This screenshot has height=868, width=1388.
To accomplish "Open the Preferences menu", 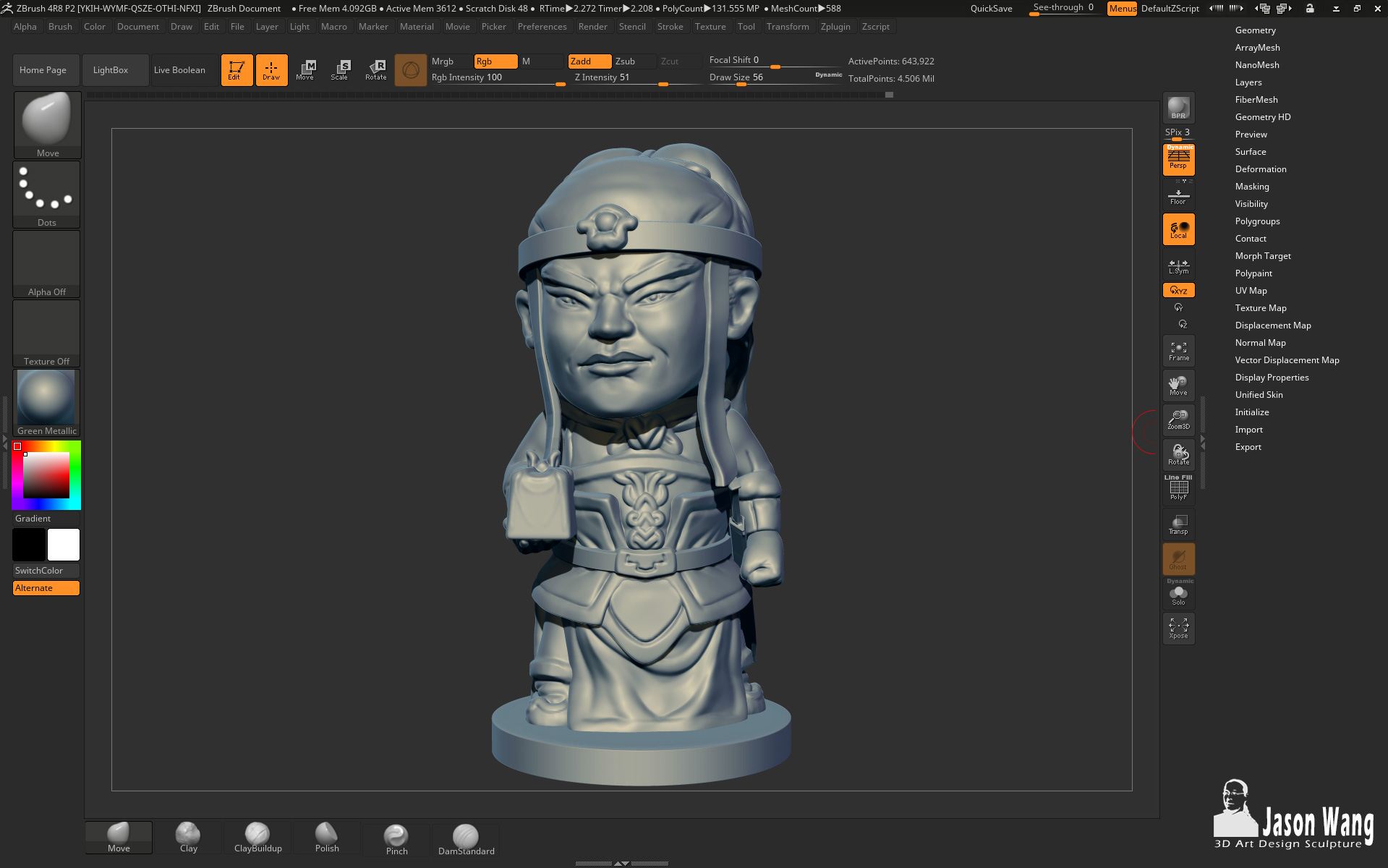I will (x=542, y=27).
